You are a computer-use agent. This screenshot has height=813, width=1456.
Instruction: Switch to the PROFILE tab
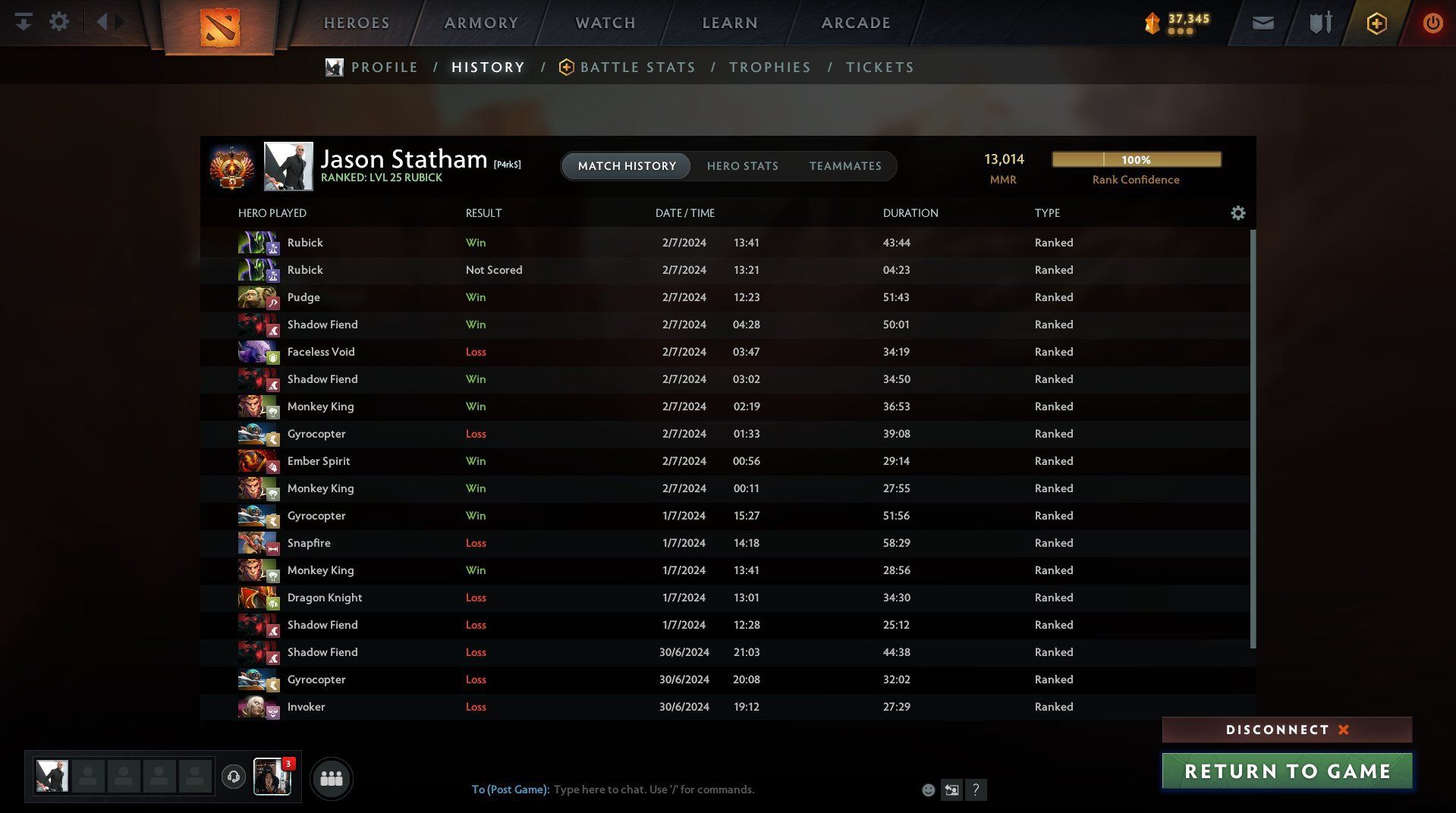[x=372, y=67]
